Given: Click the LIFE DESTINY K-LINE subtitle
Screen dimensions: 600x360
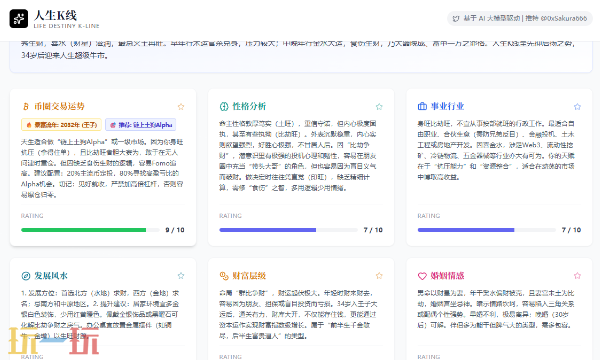Looking at the screenshot, I should tap(67, 26).
